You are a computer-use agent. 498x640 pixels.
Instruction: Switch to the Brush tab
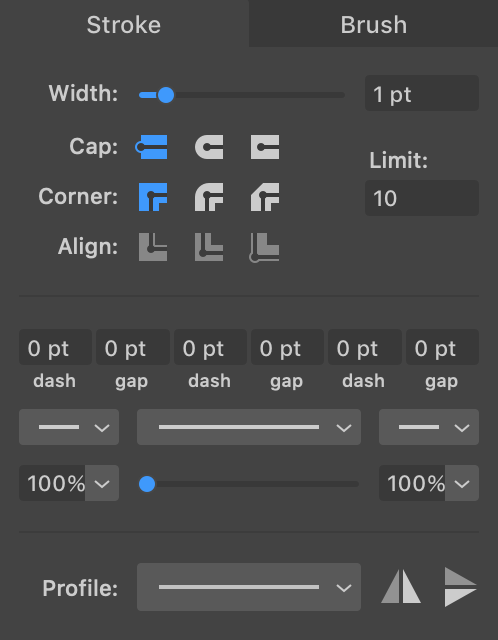point(374,24)
